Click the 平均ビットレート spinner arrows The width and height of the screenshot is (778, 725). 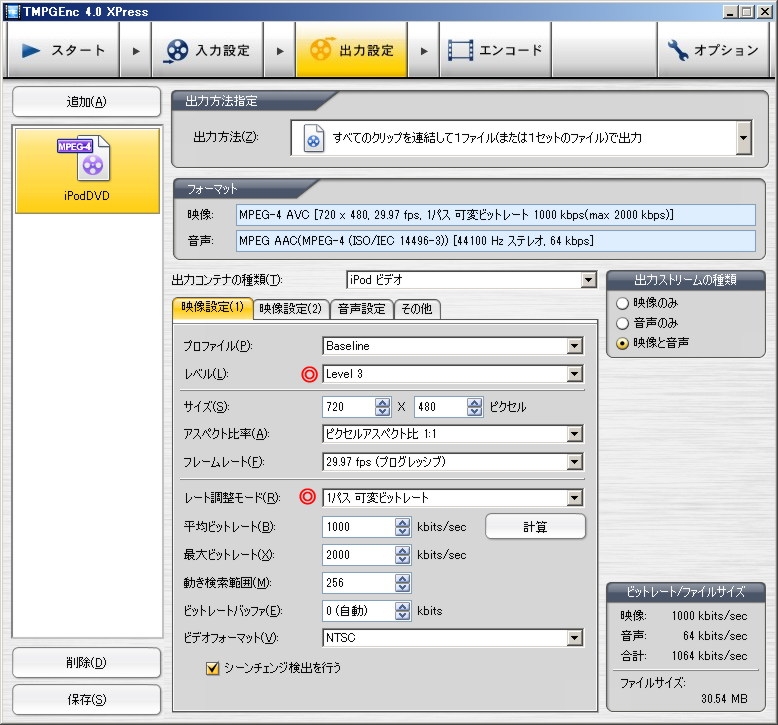pyautogui.click(x=403, y=527)
